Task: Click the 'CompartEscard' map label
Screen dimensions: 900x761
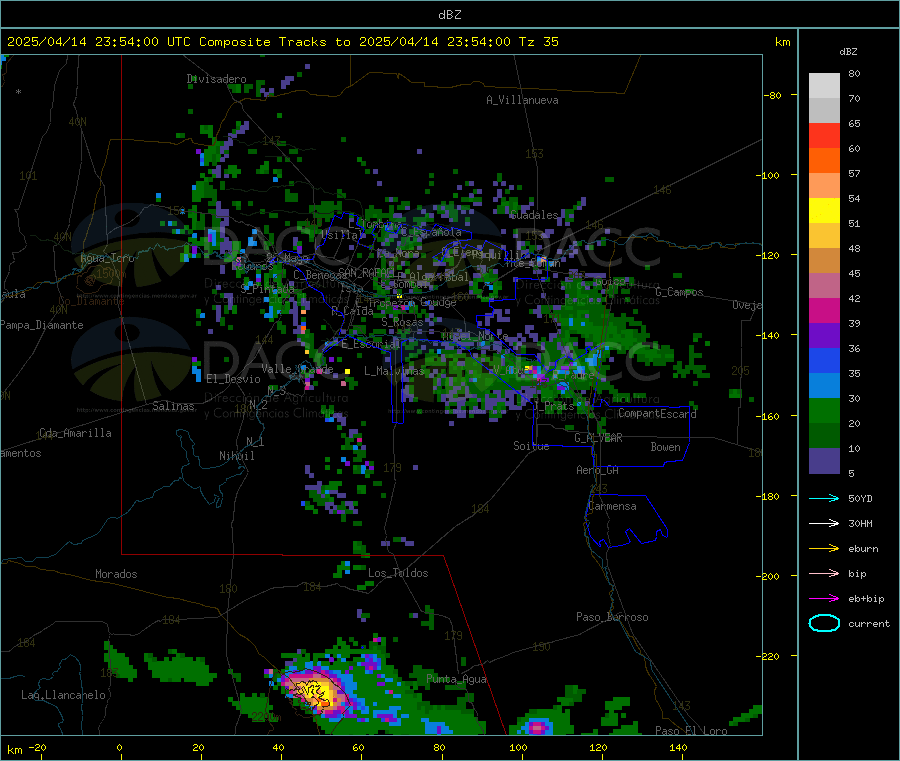Action: (x=657, y=413)
